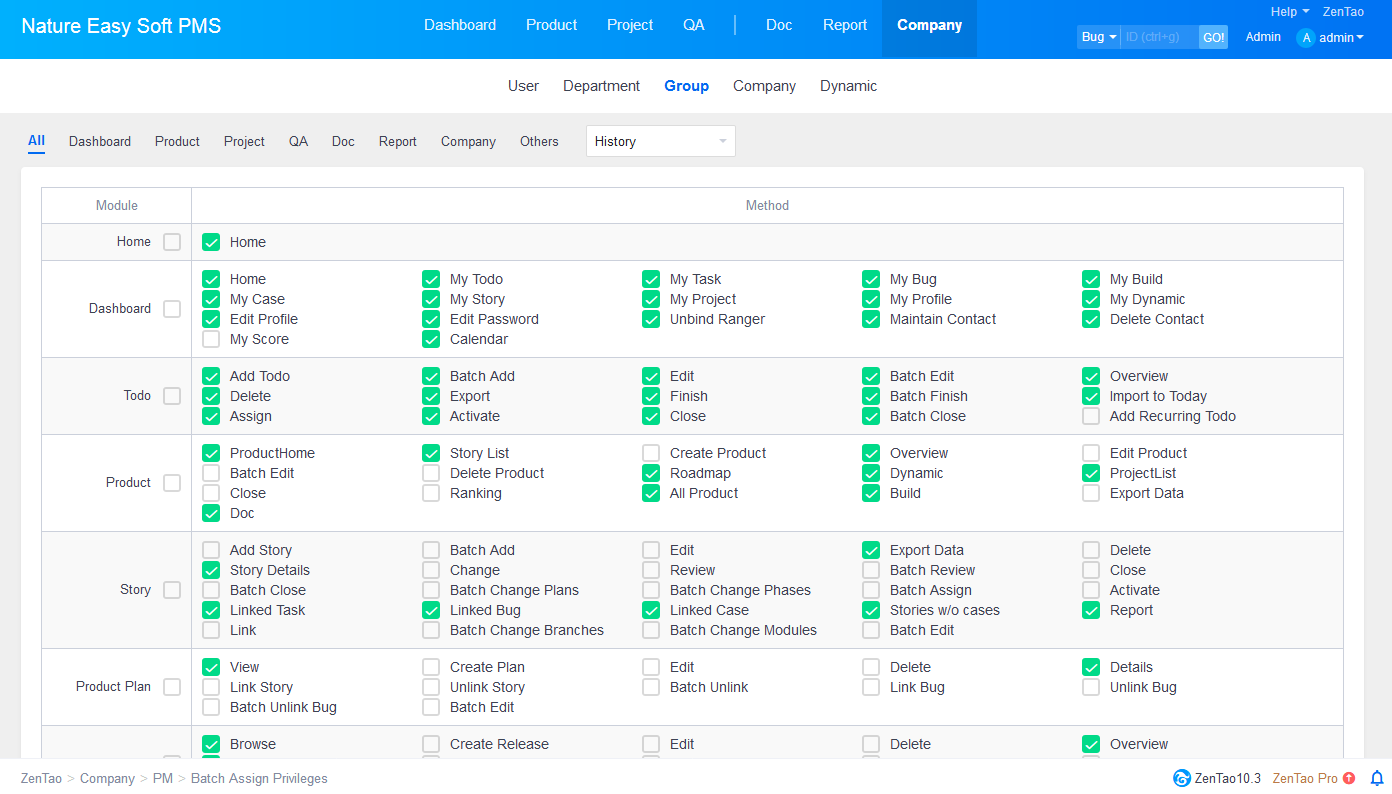Click the GO! search button
1392x794 pixels.
coord(1213,37)
